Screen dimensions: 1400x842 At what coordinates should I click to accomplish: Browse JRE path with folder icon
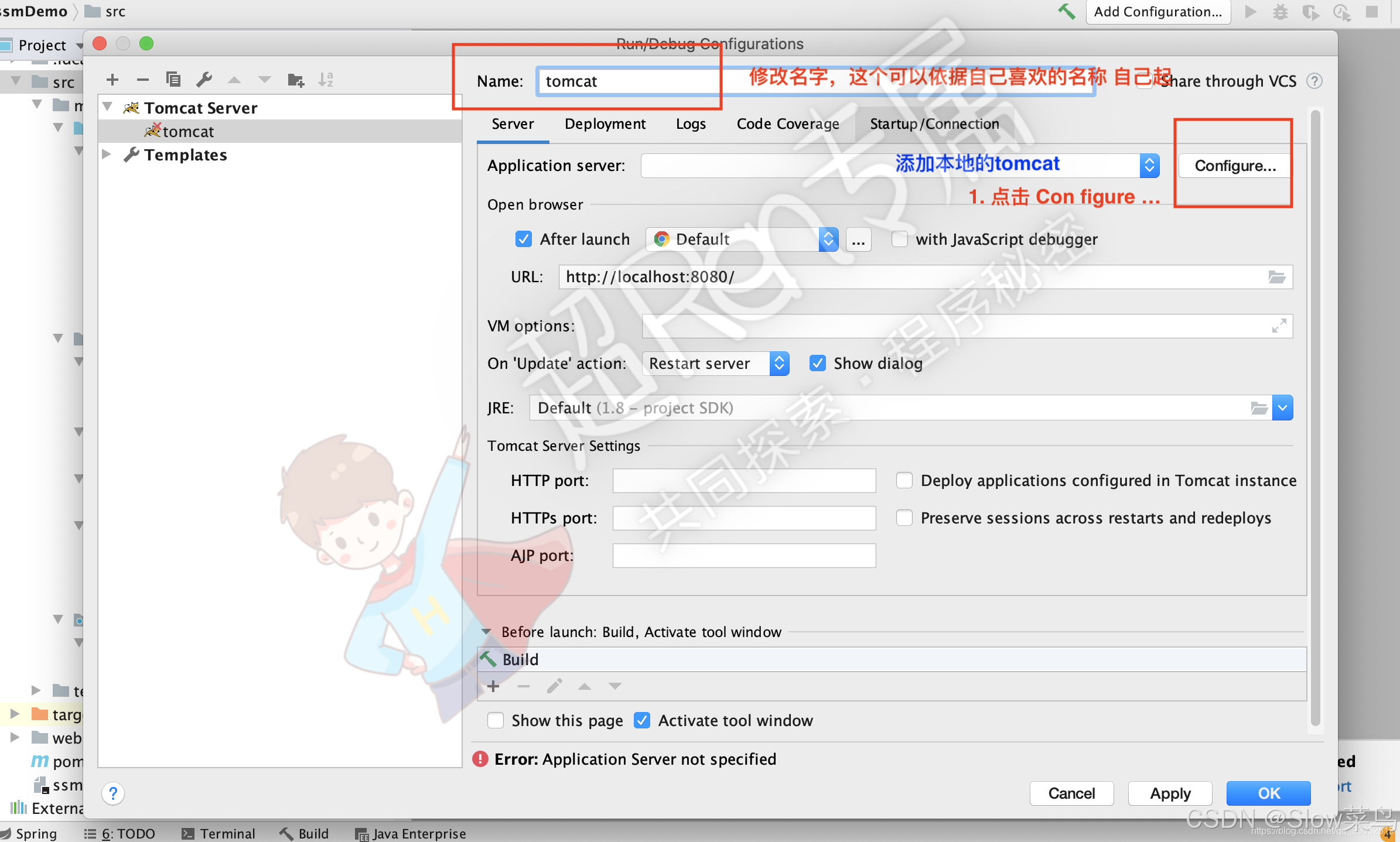1259,408
